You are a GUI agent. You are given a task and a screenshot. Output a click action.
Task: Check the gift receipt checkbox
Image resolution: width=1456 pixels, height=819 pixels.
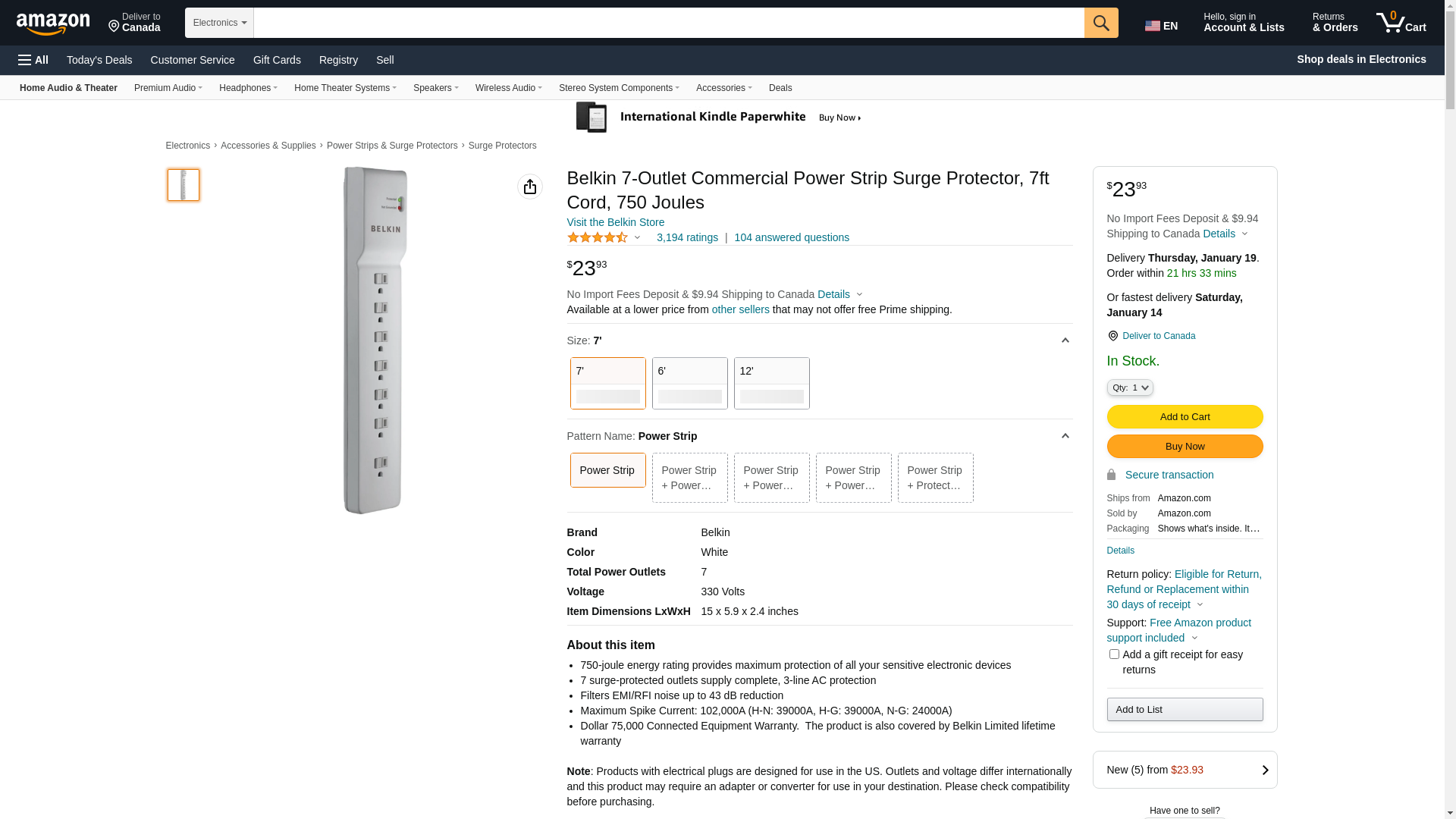1114,654
